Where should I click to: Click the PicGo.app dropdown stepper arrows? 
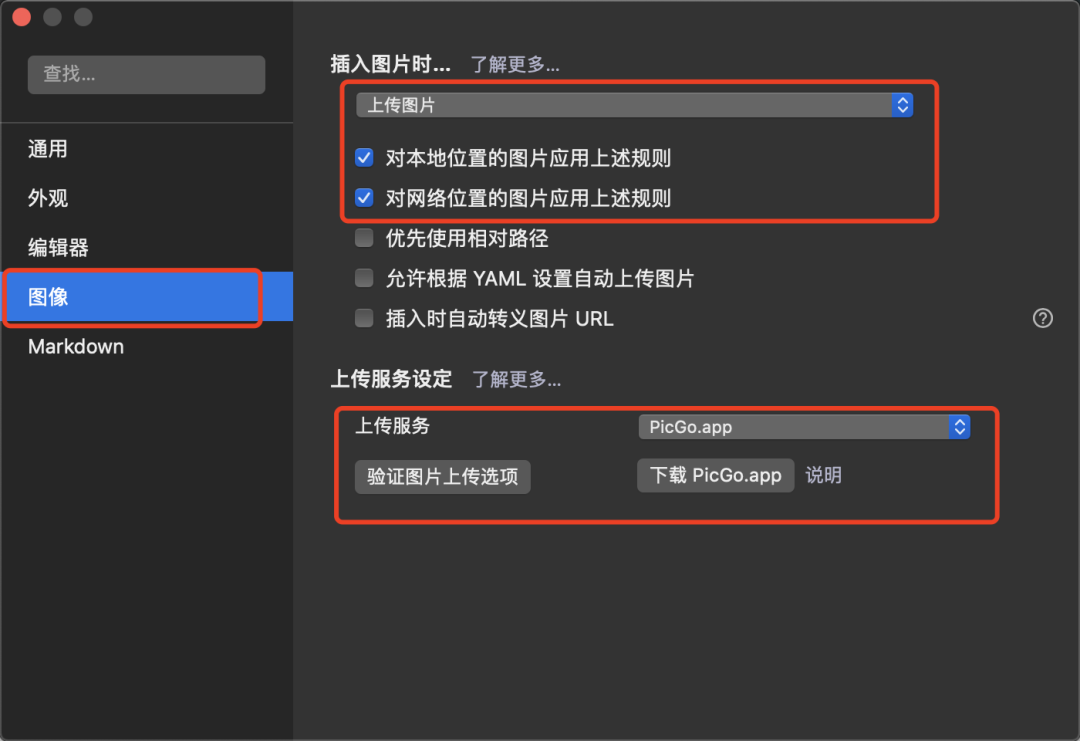tap(959, 427)
